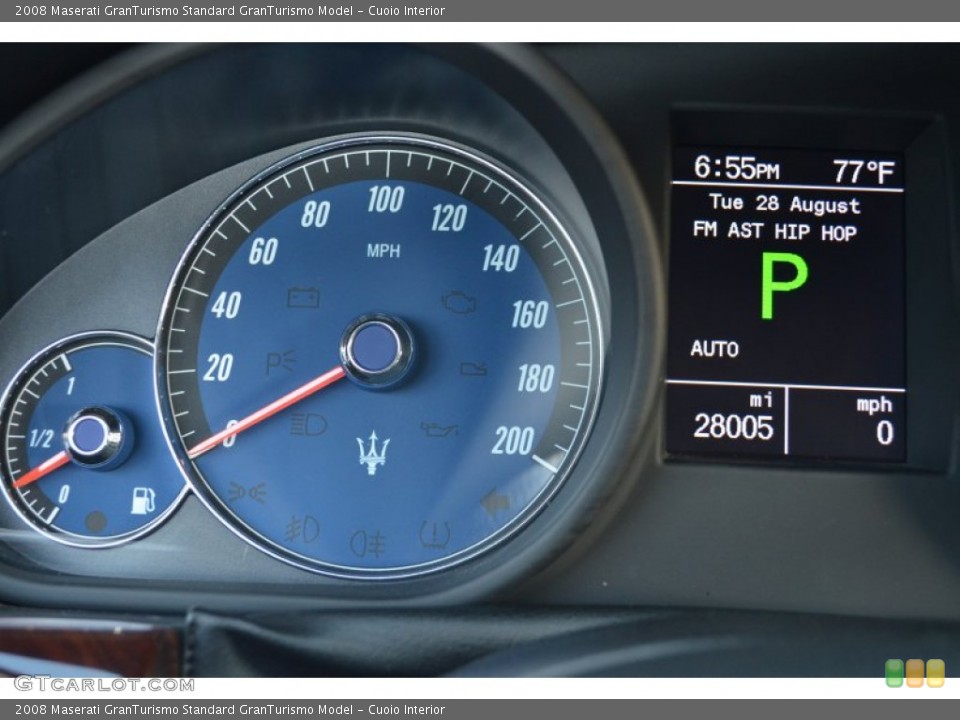Click the 100 mark on speedometer

point(386,200)
